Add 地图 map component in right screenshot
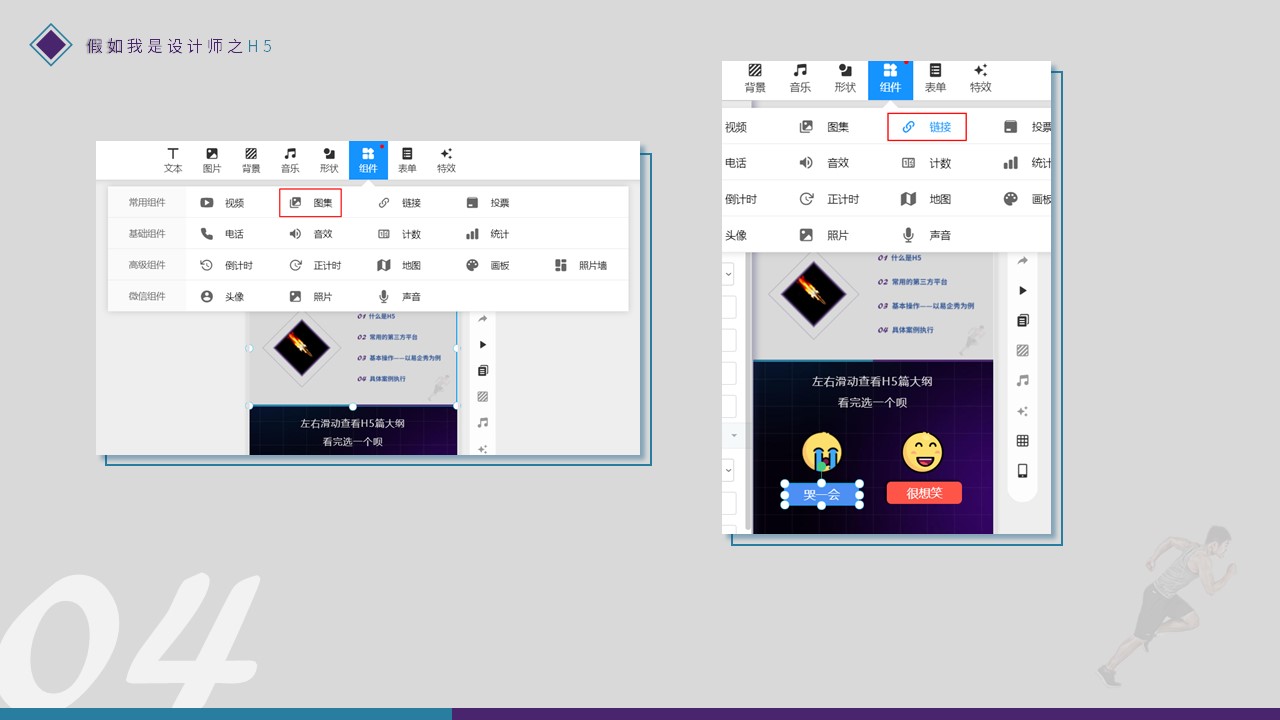Image resolution: width=1280 pixels, height=720 pixels. tap(927, 199)
